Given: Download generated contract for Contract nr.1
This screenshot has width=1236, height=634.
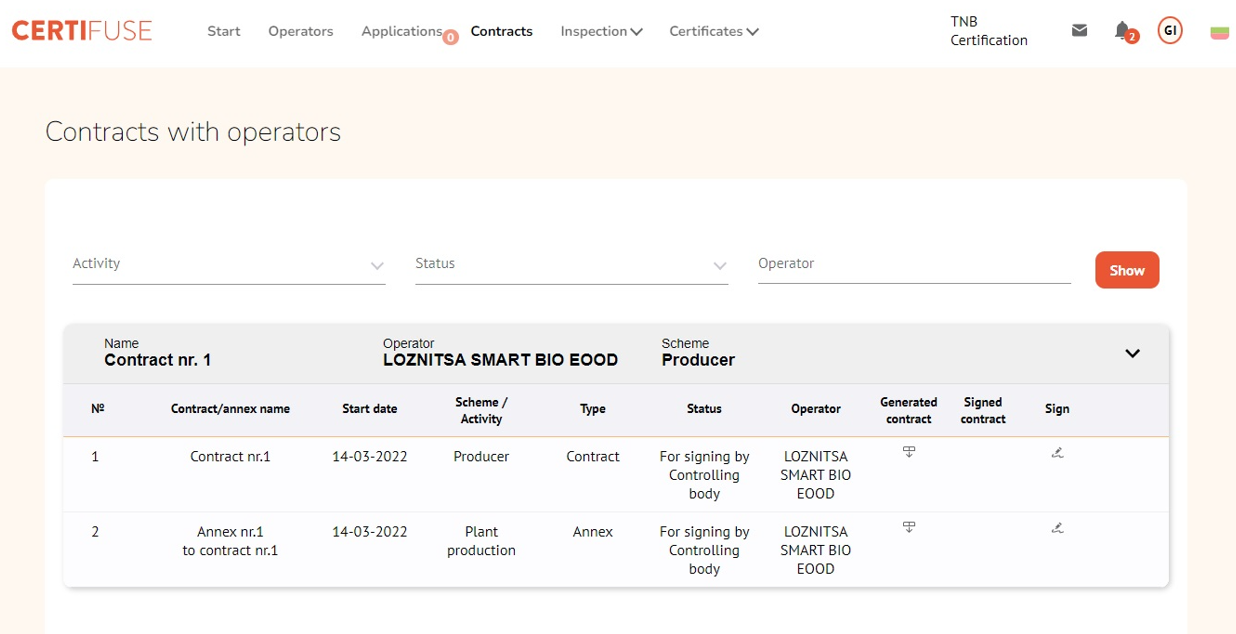Looking at the screenshot, I should [909, 453].
